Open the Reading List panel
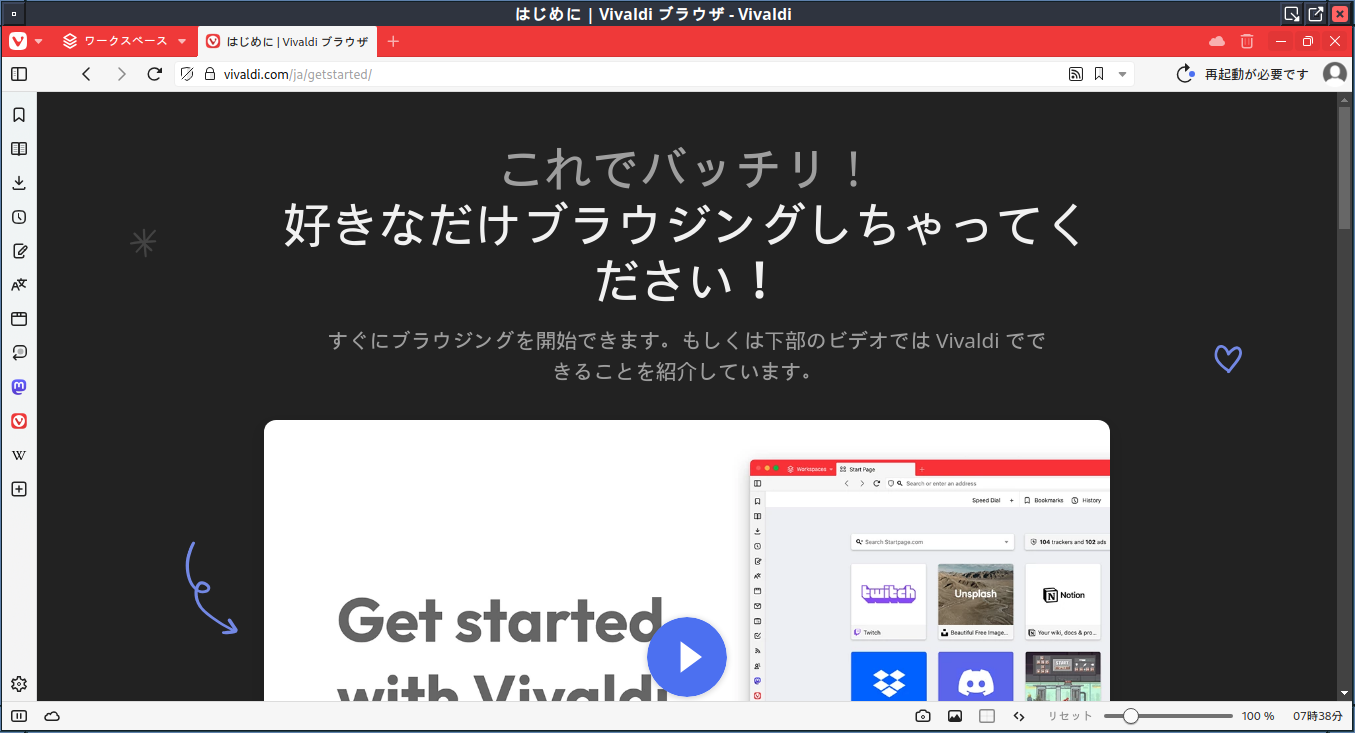Viewport: 1355px width, 733px height. tap(19, 149)
